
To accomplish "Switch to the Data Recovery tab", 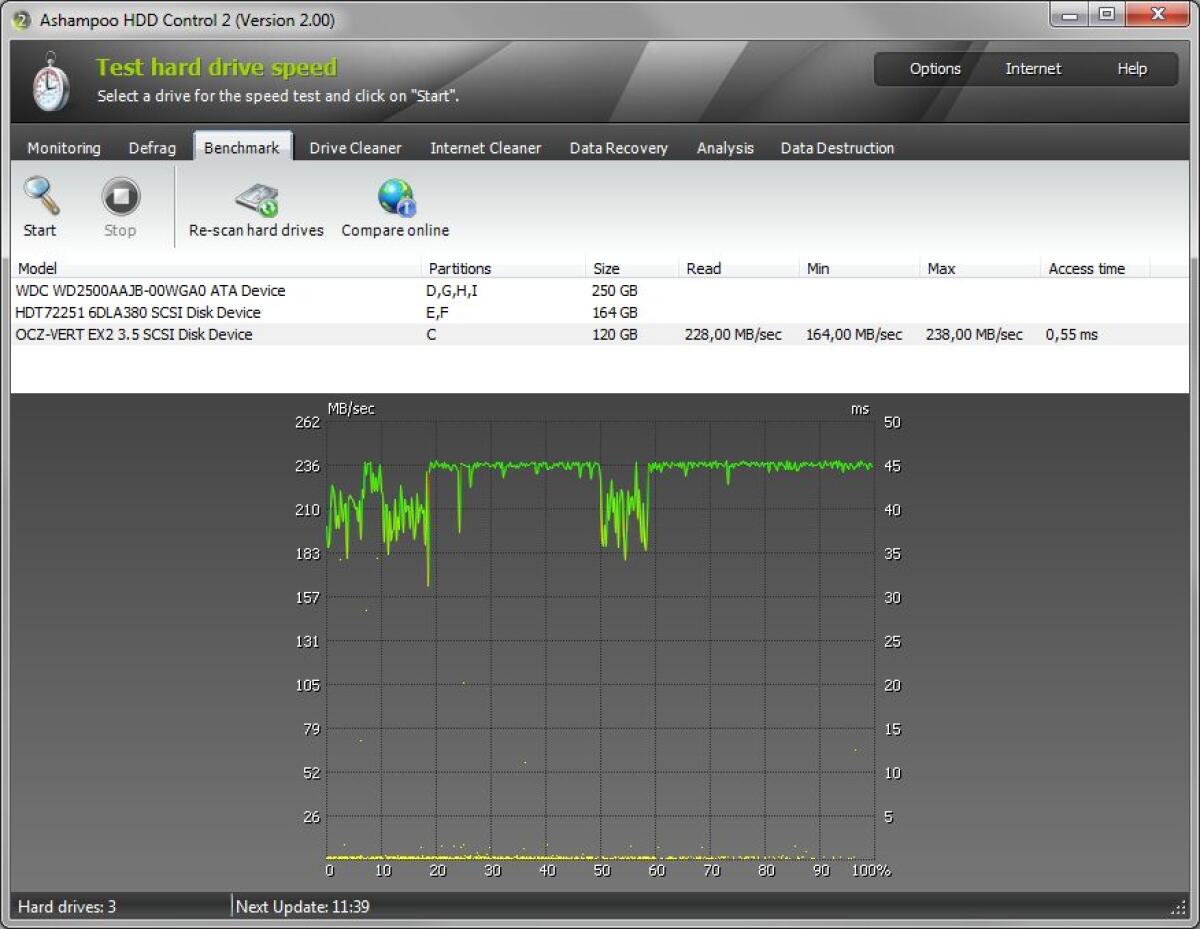I will [x=618, y=147].
